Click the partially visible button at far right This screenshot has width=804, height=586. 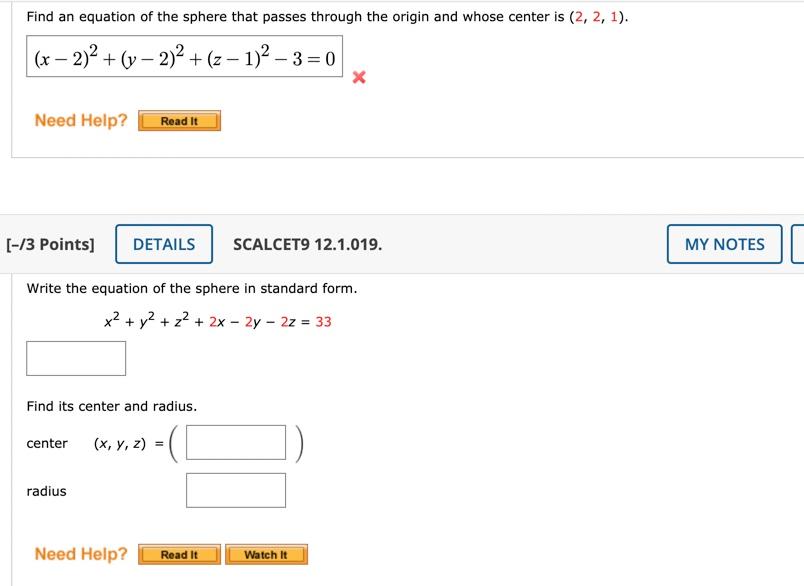799,244
